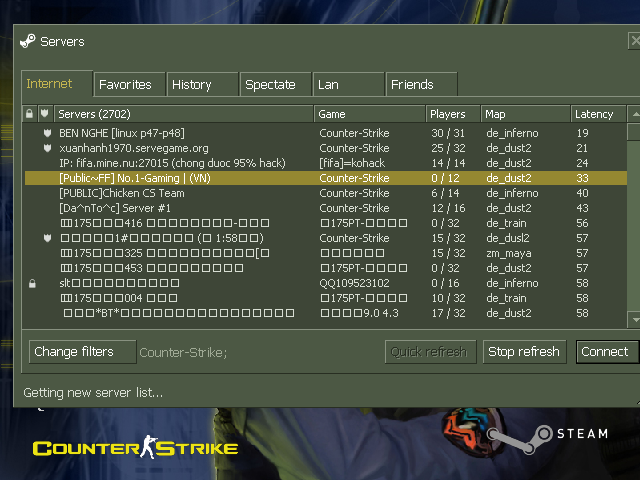641x481 pixels.
Task: Click latency value 43
Action: (583, 208)
